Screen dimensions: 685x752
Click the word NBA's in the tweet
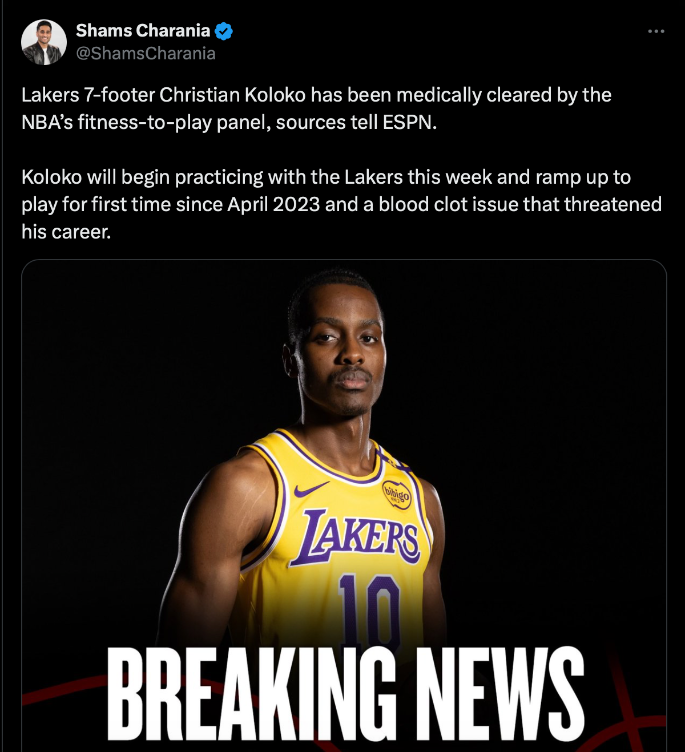click(x=47, y=122)
